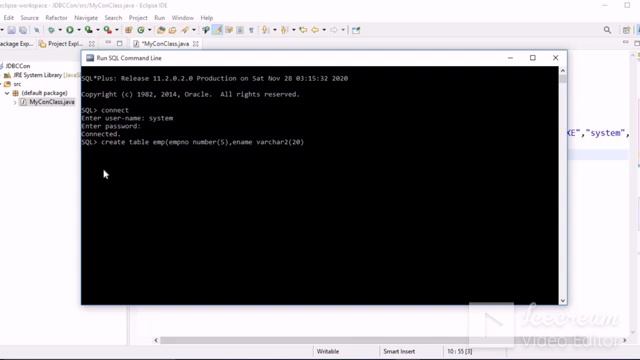This screenshot has width=640, height=360.
Task: Expand the MyConClass.java tree node
Action: [x=15, y=102]
